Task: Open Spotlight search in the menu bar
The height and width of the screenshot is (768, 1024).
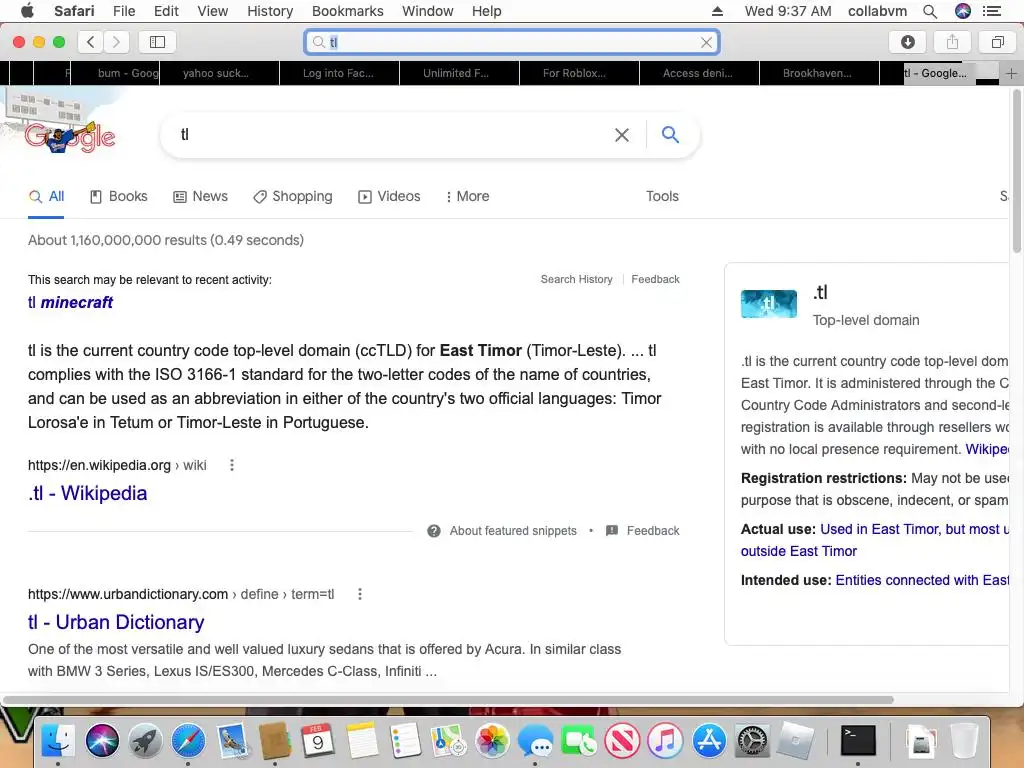Action: pyautogui.click(x=930, y=11)
